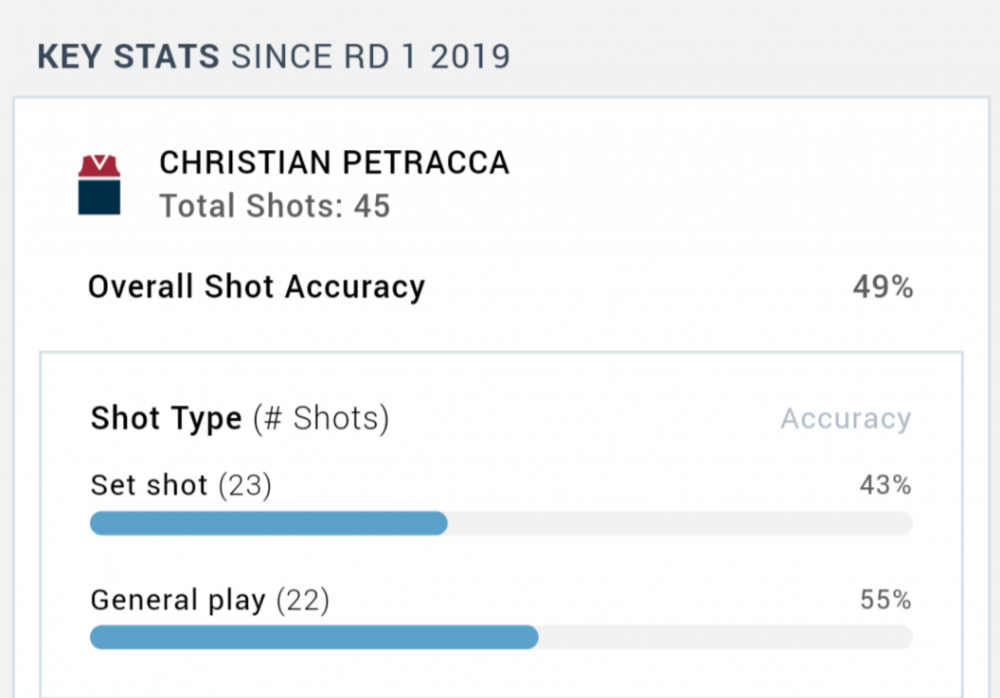This screenshot has height=698, width=1000.
Task: Click the 49% overall accuracy value
Action: coord(882,288)
